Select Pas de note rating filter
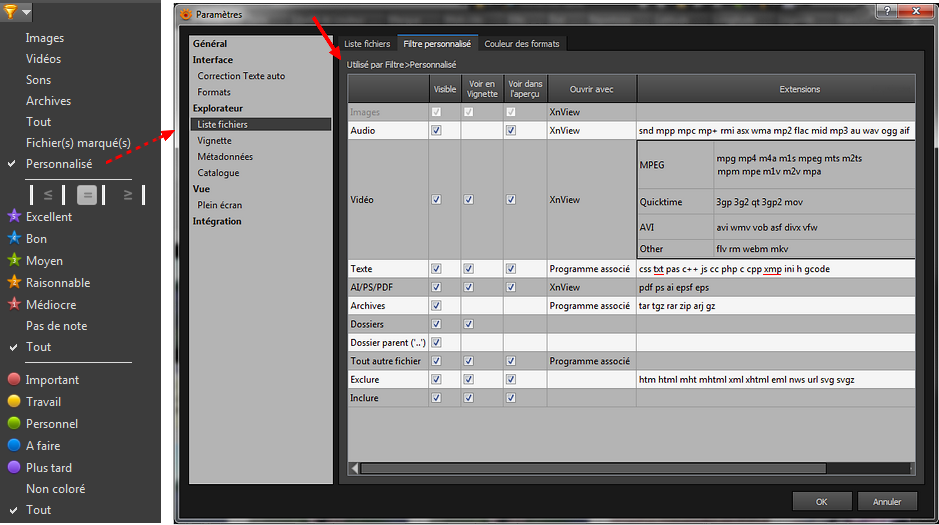Image resolution: width=939 pixels, height=525 pixels. pyautogui.click(x=56, y=326)
